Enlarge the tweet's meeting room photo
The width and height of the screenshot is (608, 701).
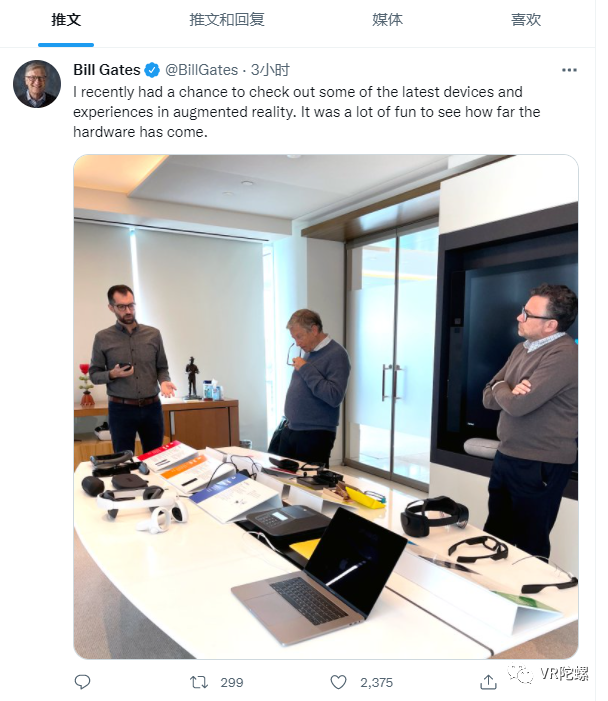(x=325, y=407)
